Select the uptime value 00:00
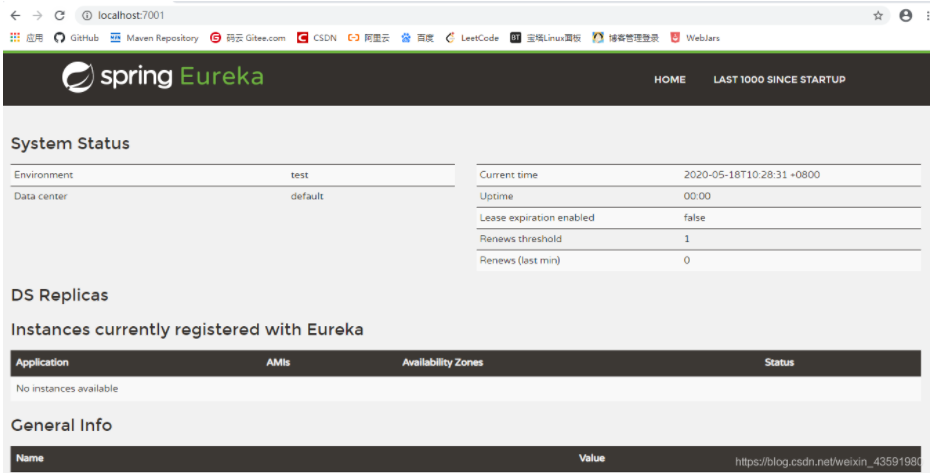 tap(697, 196)
